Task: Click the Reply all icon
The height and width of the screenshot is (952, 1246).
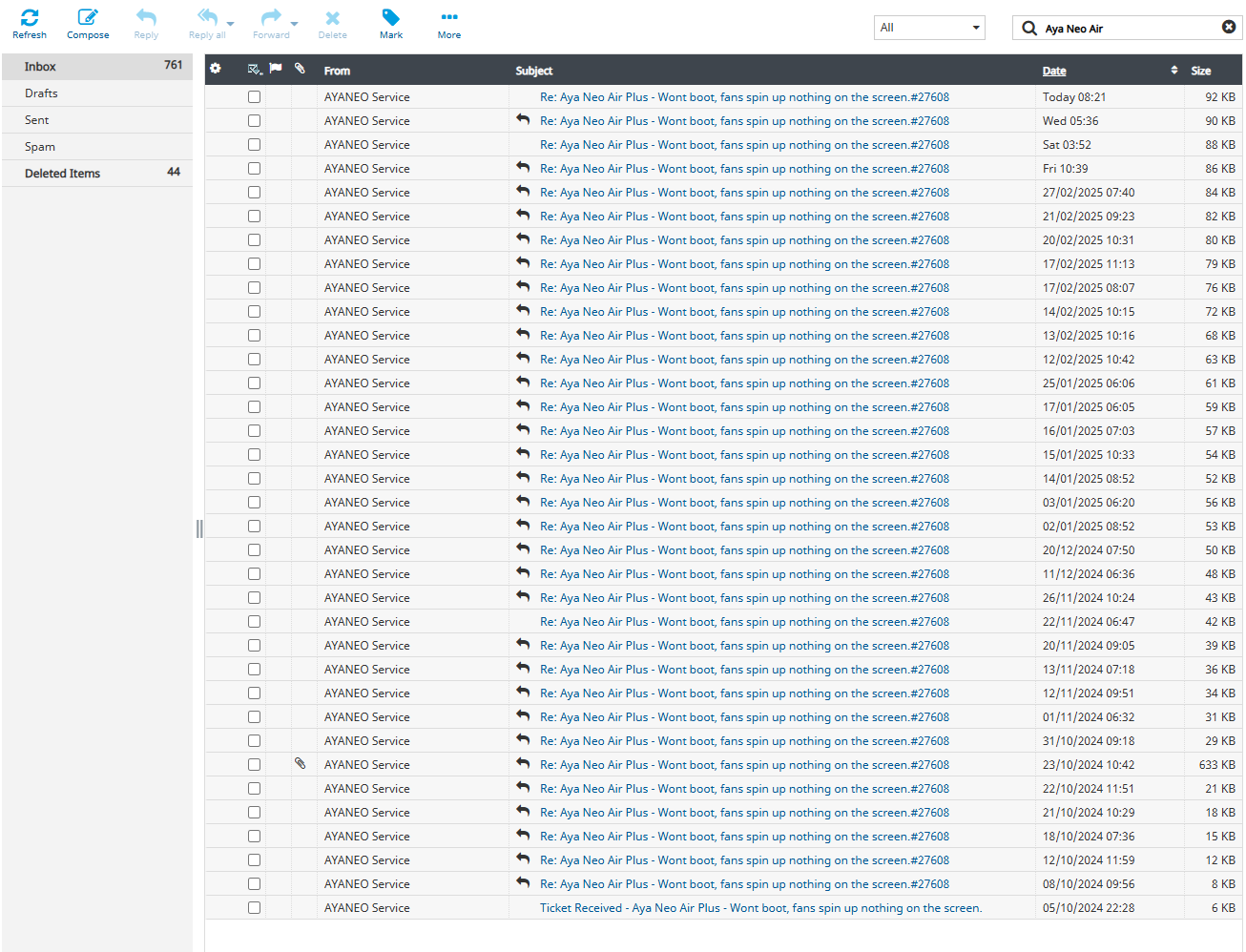Action: pos(207,17)
